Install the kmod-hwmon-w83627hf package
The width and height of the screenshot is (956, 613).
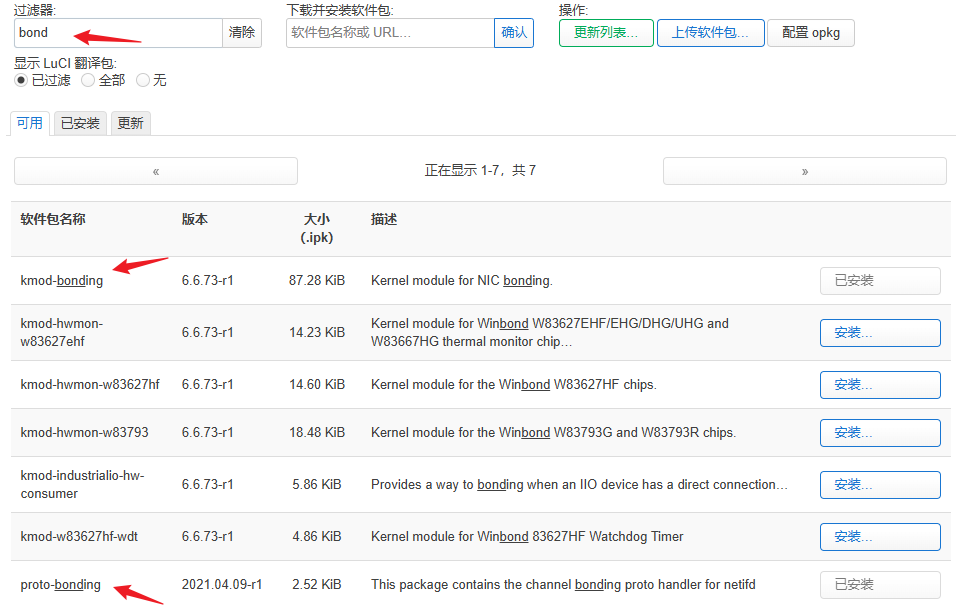[x=880, y=385]
